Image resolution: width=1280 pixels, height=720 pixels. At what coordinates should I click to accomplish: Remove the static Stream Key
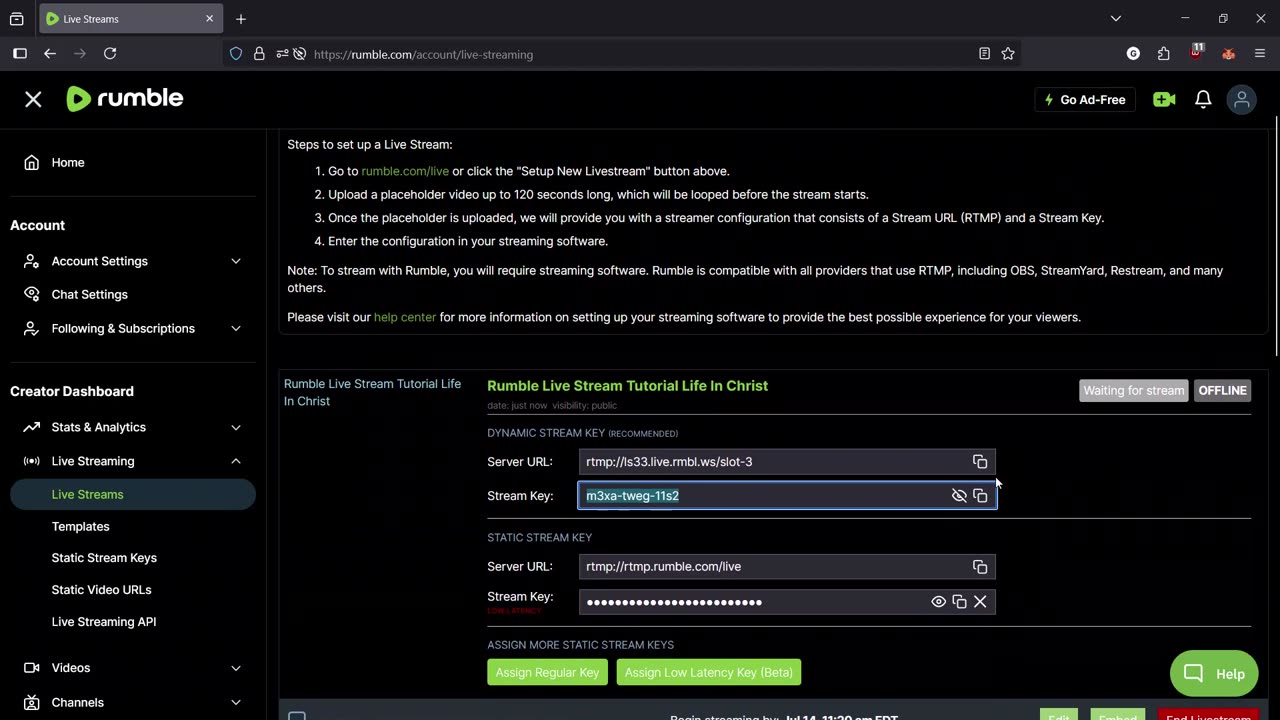(980, 602)
